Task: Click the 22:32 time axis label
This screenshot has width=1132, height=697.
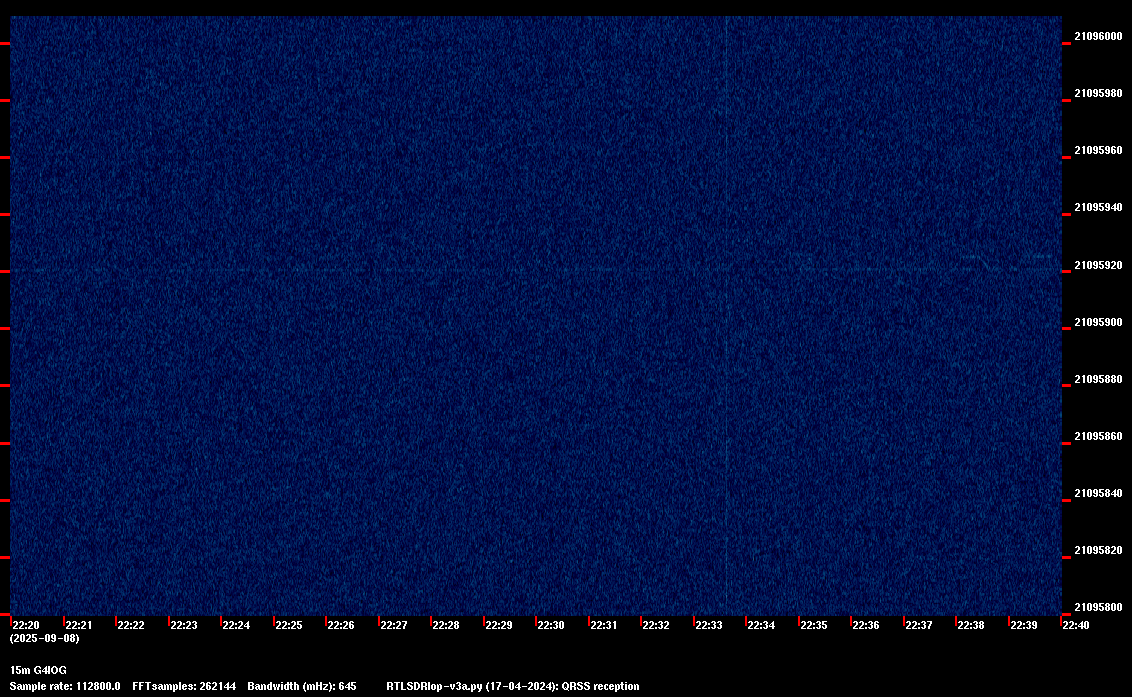Action: [x=656, y=625]
